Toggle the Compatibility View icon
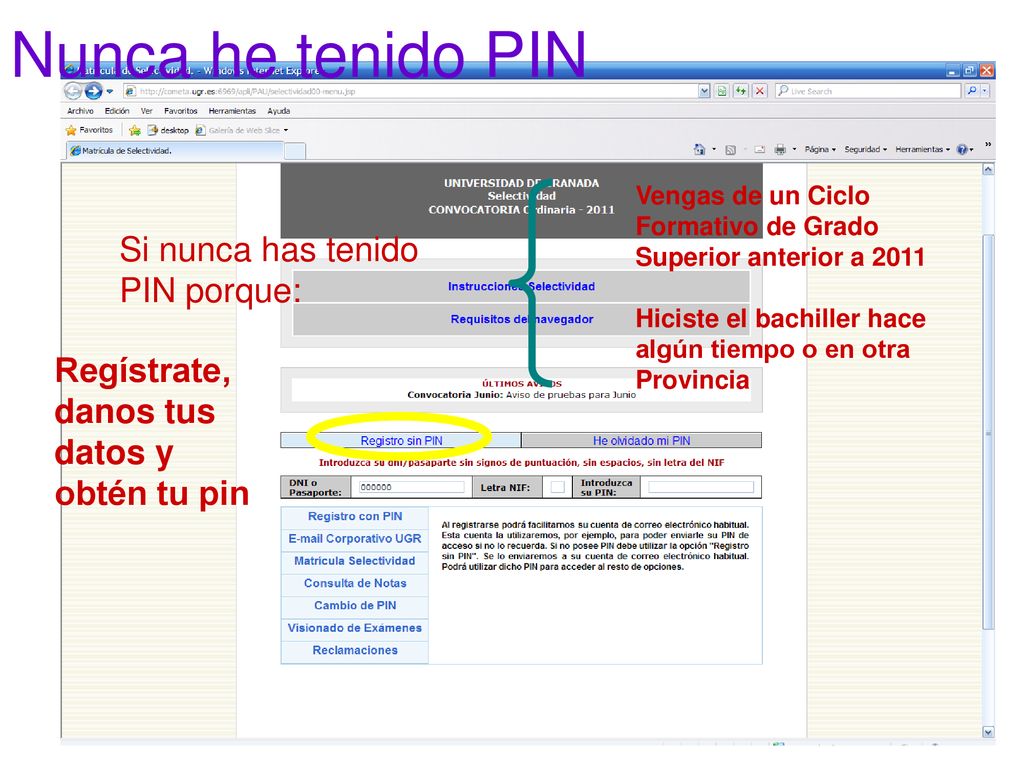 coord(722,91)
